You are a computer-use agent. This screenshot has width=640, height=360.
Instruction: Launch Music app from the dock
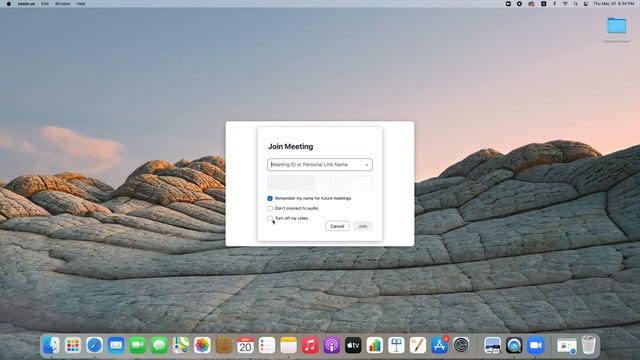[x=310, y=345]
